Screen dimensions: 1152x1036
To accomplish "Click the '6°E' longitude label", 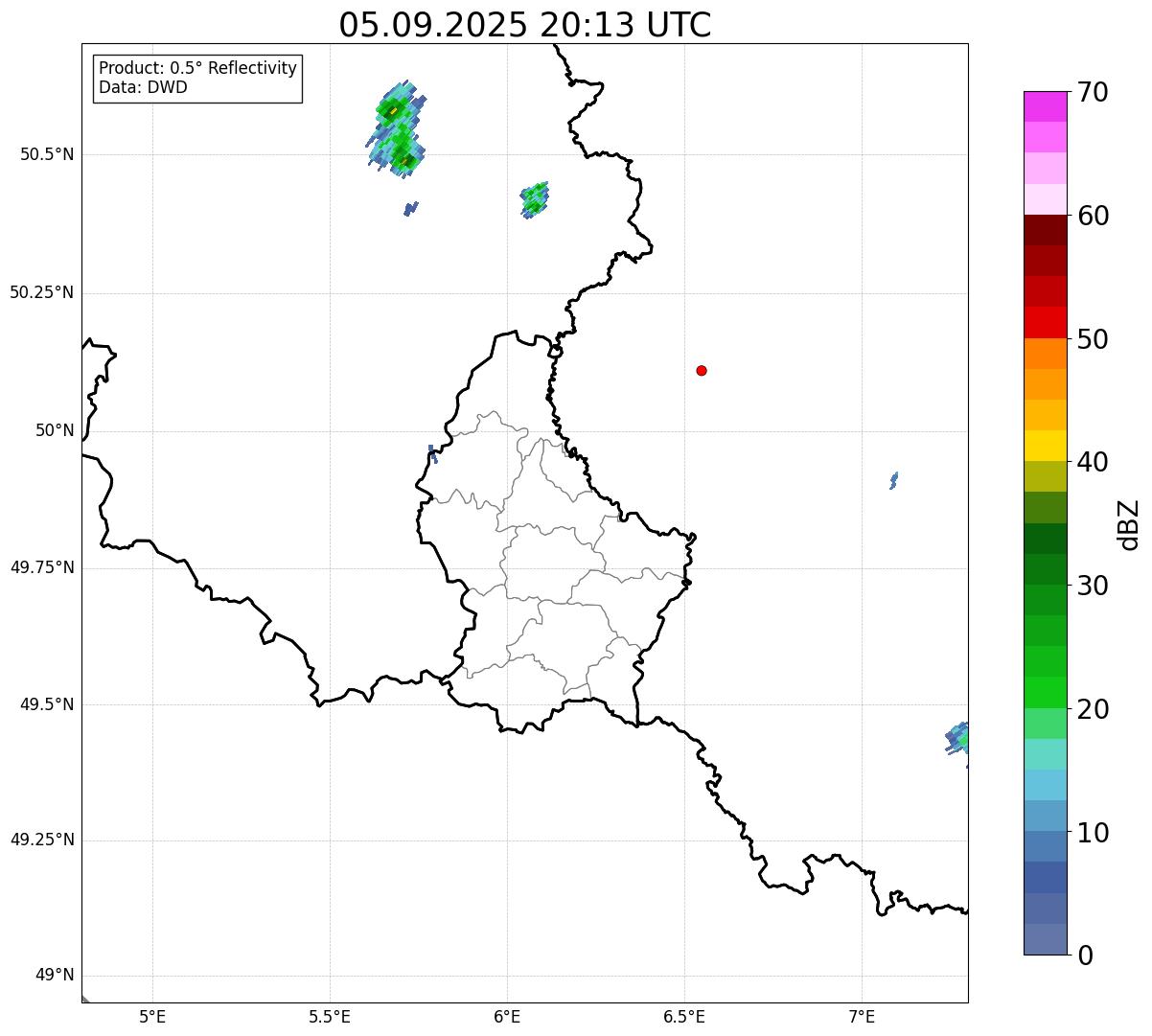I will (x=507, y=1016).
